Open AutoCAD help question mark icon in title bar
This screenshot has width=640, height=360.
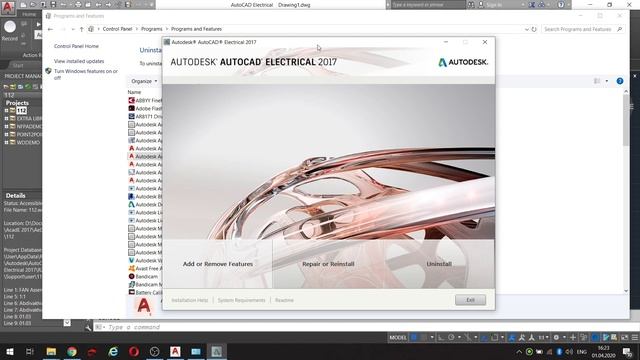coord(561,5)
